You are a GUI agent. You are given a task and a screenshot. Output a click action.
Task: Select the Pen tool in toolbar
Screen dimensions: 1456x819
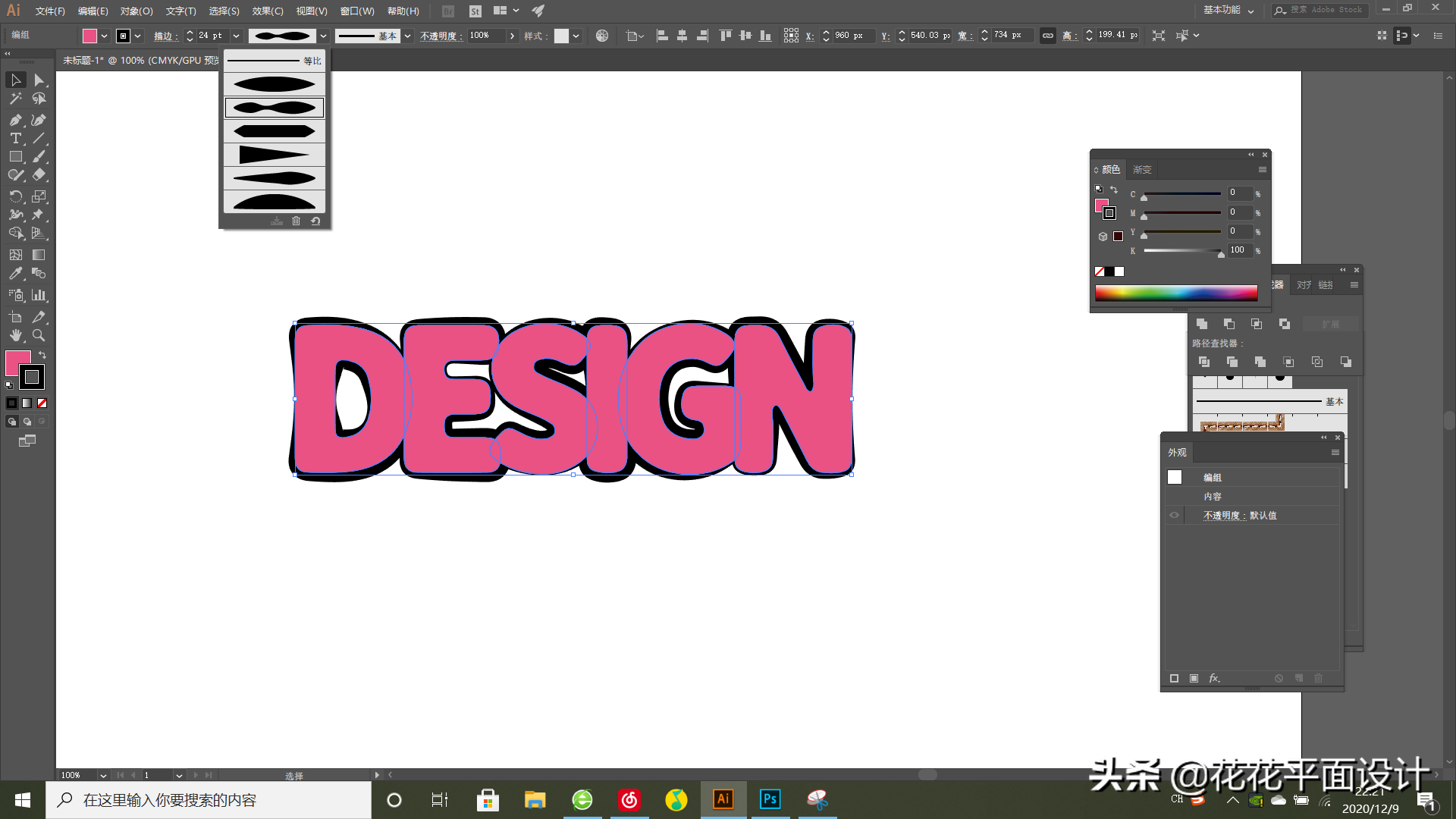(15, 120)
